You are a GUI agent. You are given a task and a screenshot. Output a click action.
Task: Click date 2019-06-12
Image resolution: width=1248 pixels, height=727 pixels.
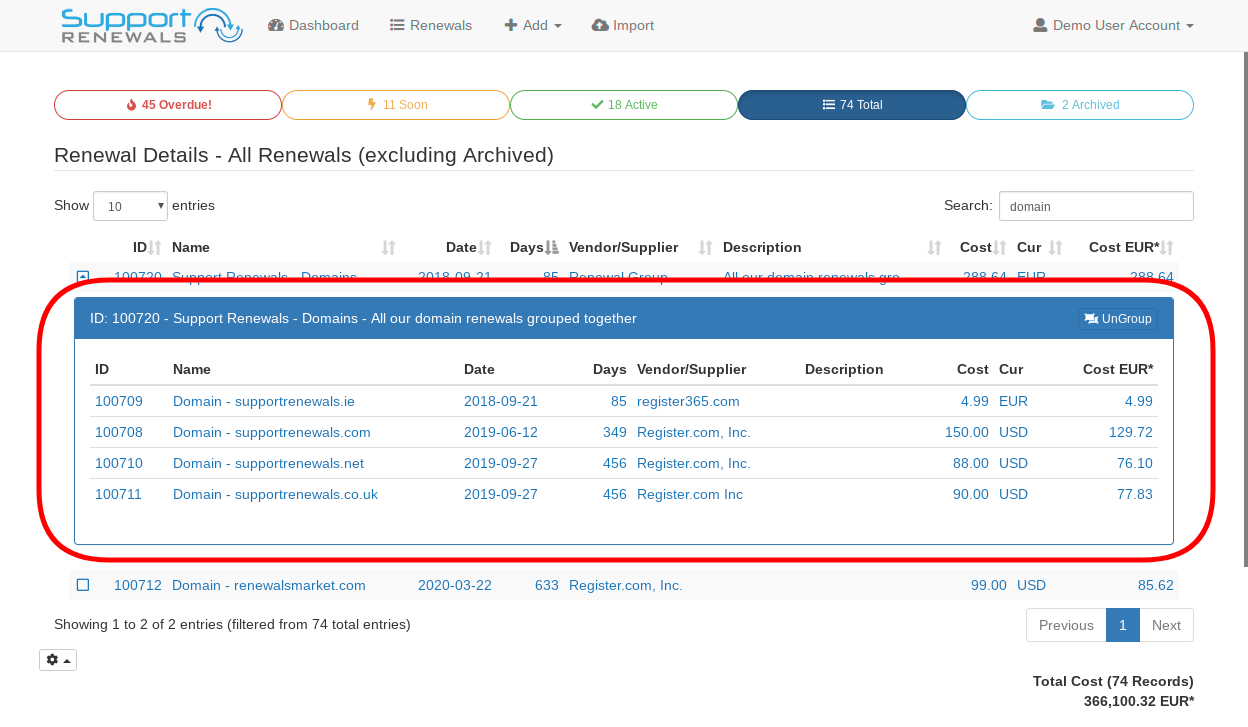point(501,432)
